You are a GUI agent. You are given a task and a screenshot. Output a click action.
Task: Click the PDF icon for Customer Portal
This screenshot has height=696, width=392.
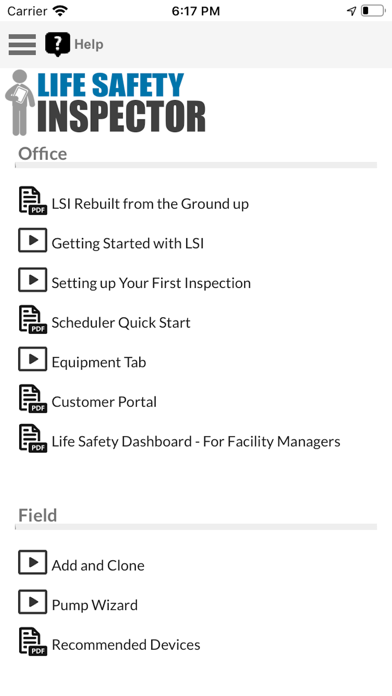click(33, 399)
